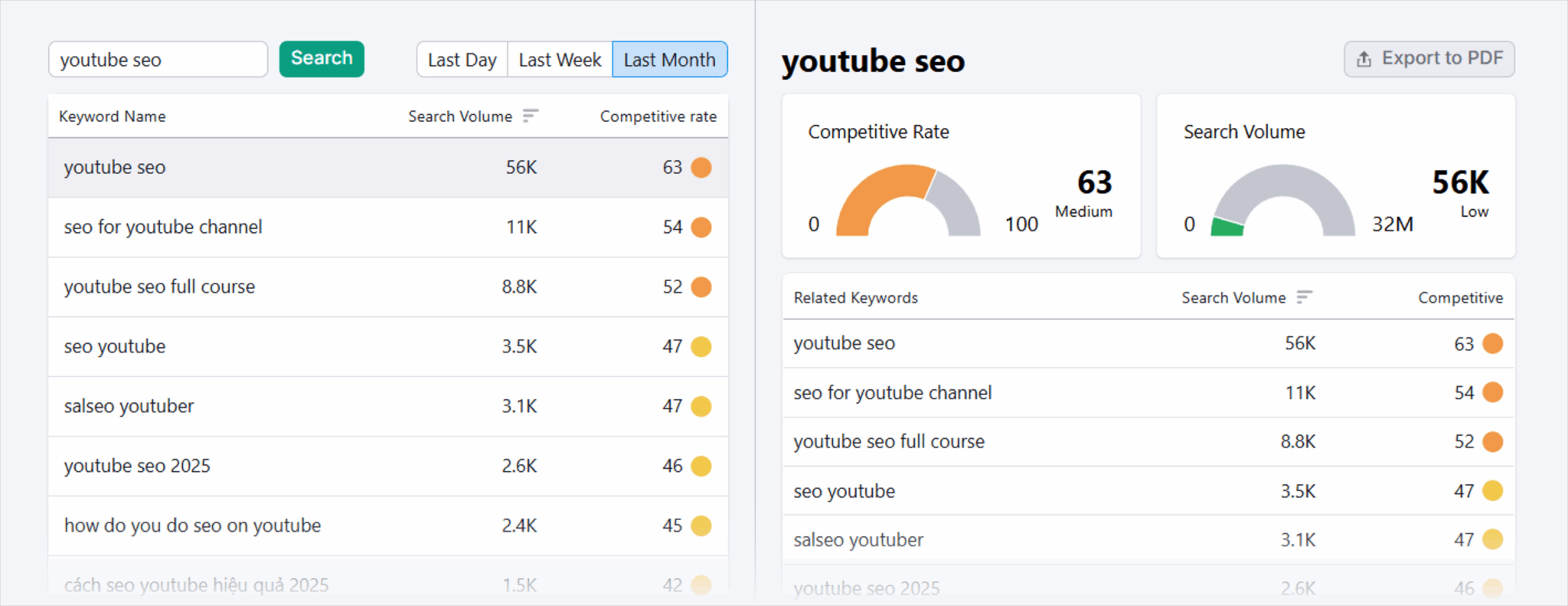Viewport: 1568px width, 606px height.
Task: Click the Search Volume gauge chart
Action: click(x=1283, y=200)
